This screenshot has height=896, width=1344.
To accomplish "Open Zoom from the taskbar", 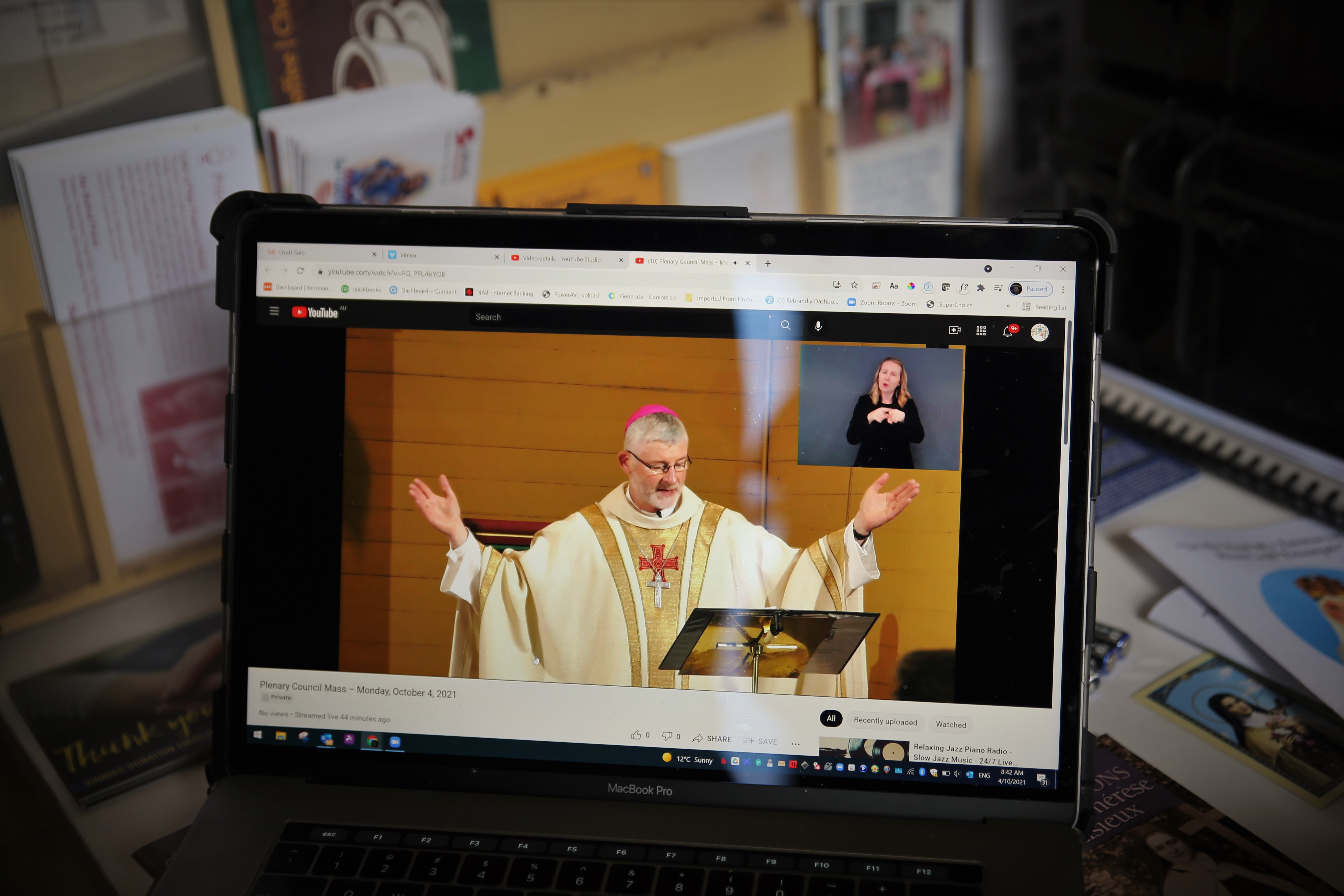I will click(x=395, y=742).
